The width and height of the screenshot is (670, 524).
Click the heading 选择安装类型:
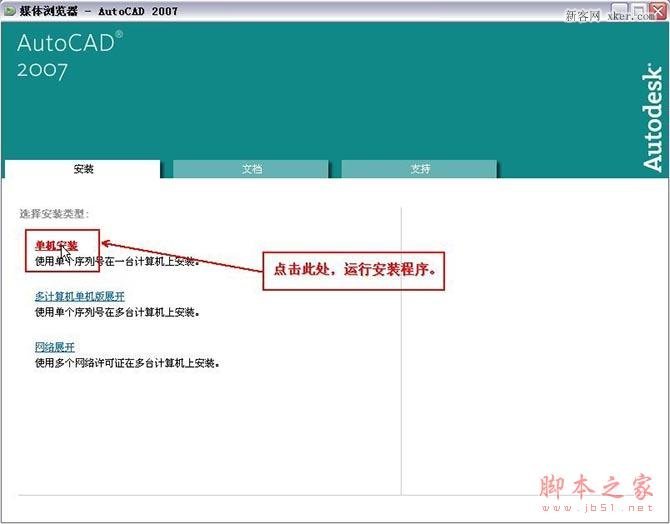coord(54,214)
